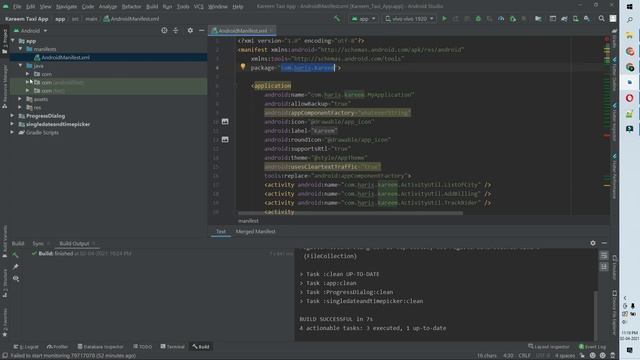Expand the Gradle Scripts node
The image size is (640, 360).
[x=12, y=132]
